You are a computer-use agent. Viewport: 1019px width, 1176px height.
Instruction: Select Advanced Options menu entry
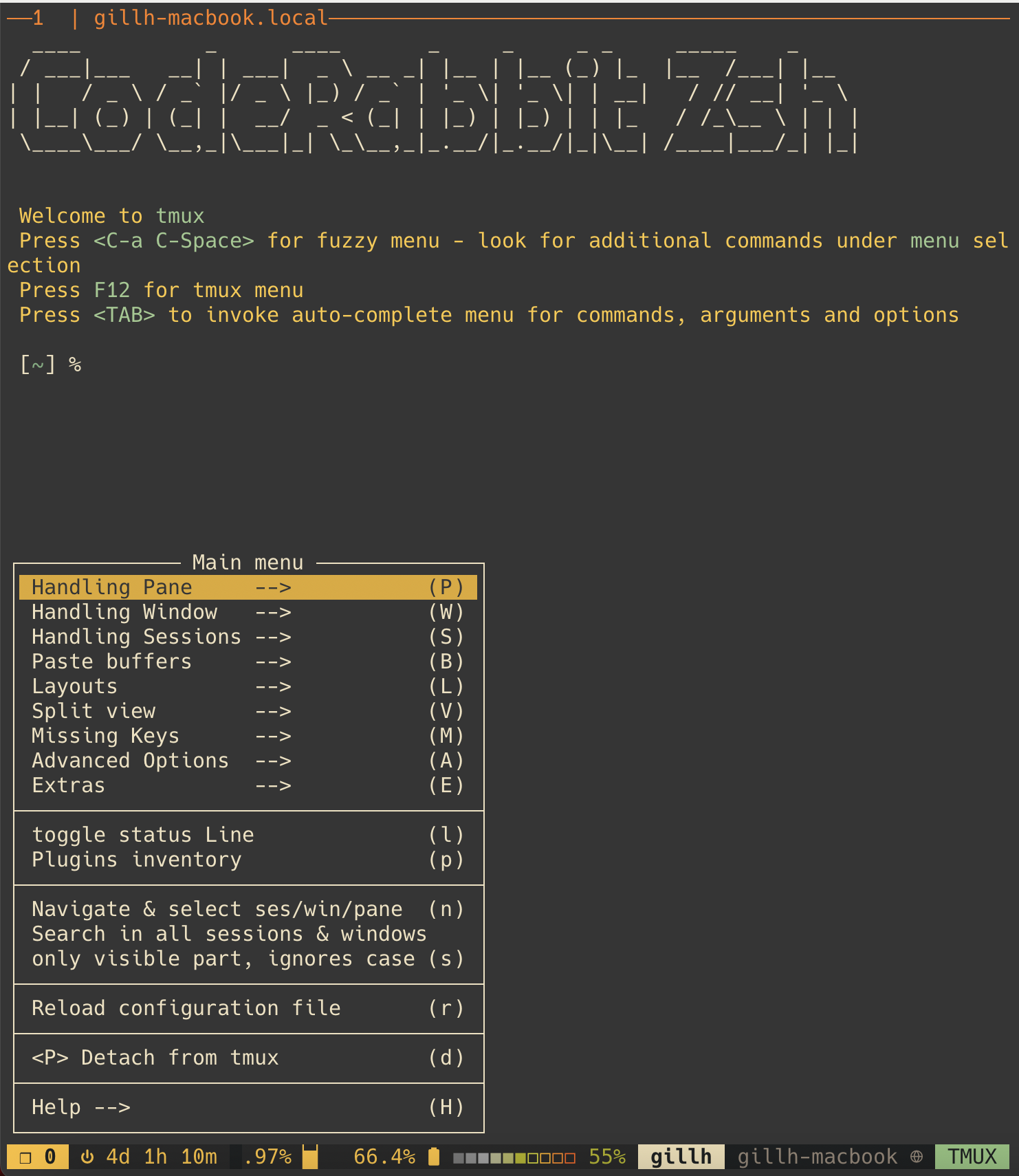(248, 761)
